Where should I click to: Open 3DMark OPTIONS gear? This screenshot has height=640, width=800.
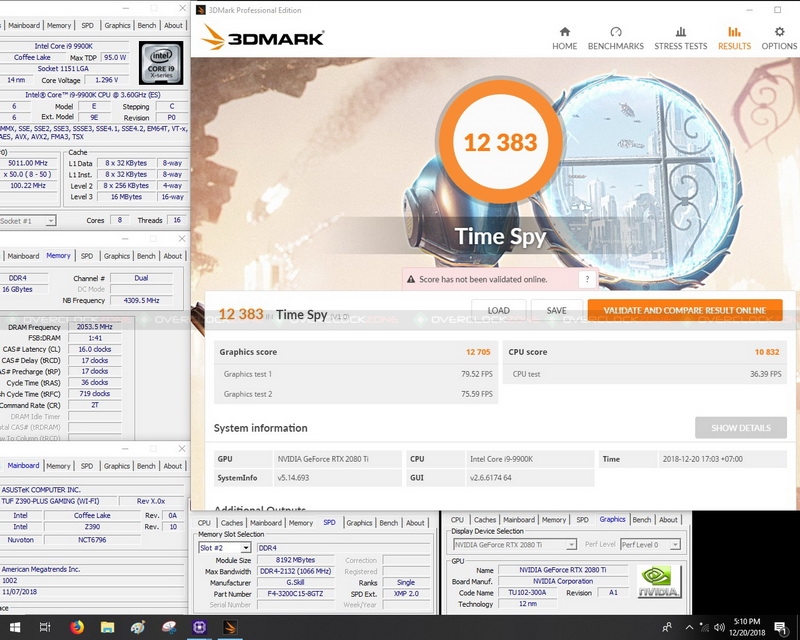pyautogui.click(x=779, y=32)
